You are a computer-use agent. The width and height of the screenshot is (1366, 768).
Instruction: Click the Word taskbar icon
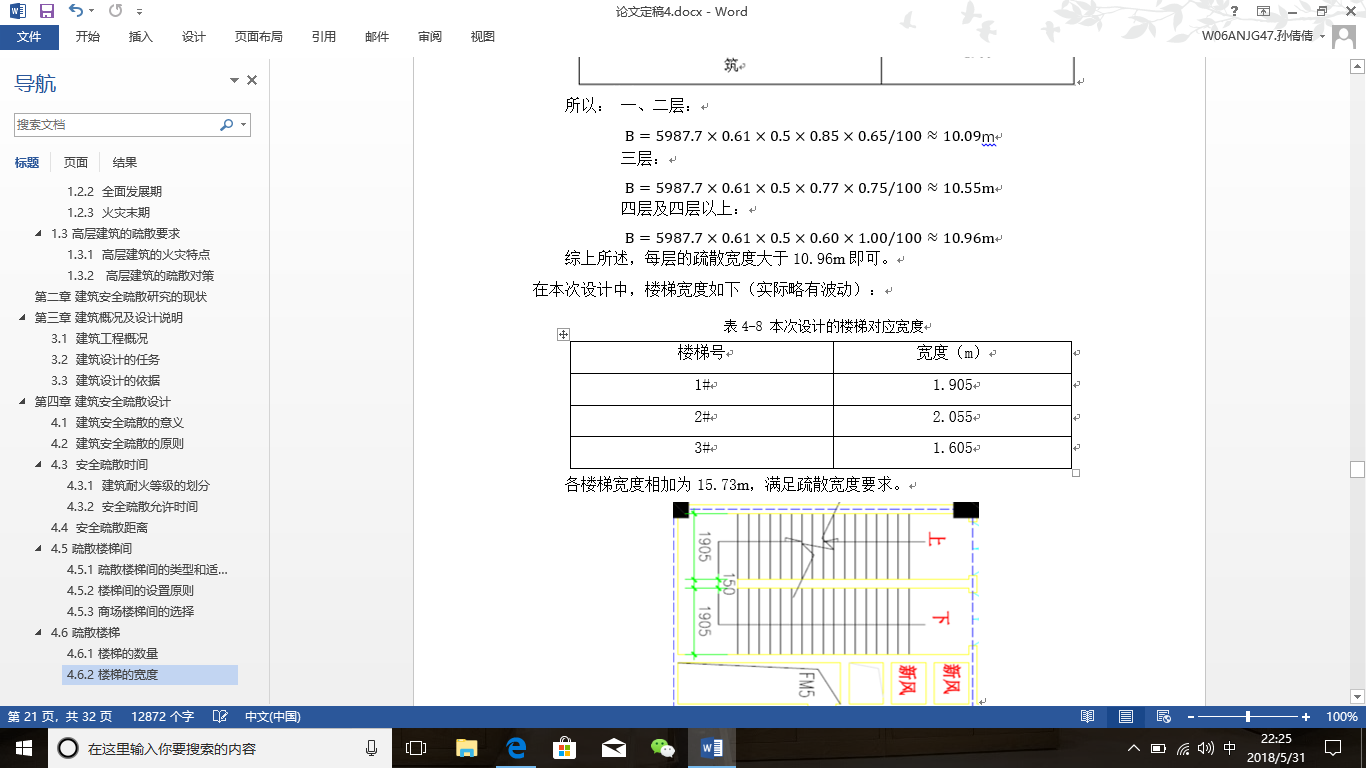click(712, 748)
